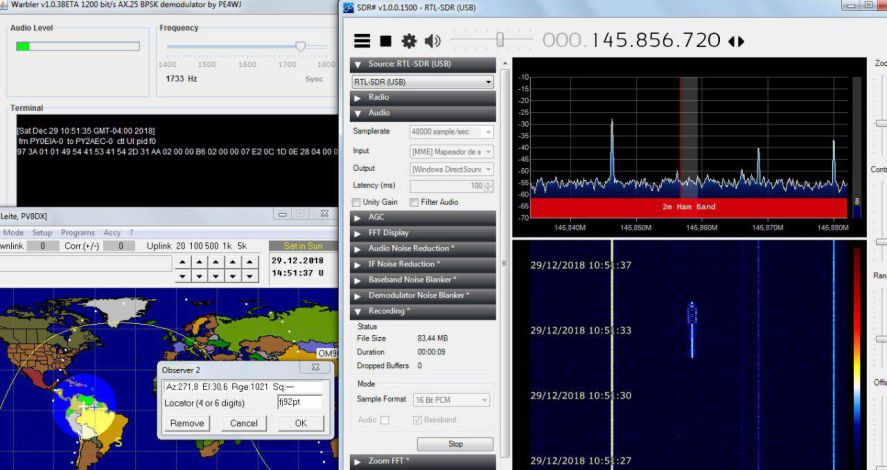This screenshot has width=887, height=470.
Task: Toggle the Filter Audio checkbox
Action: 413,202
